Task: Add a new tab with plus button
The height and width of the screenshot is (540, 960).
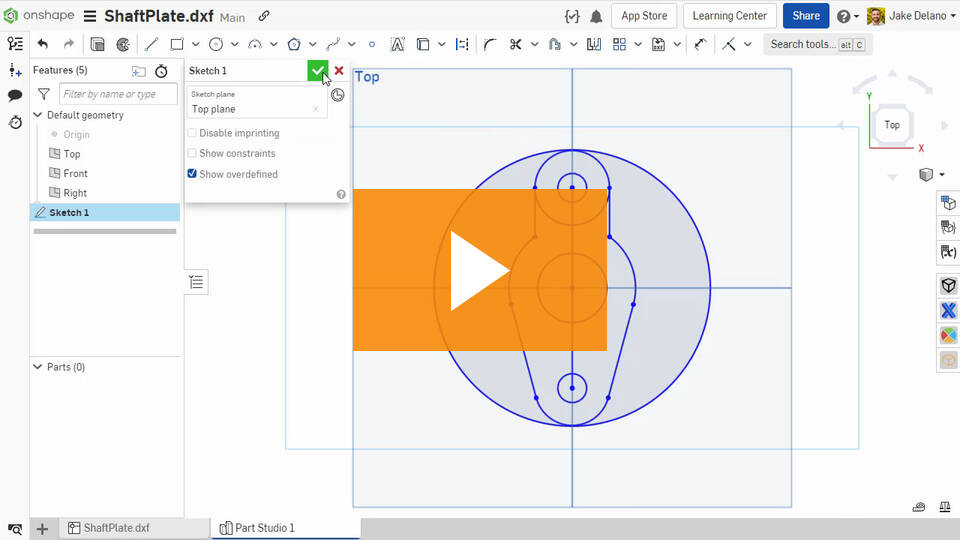Action: point(42,528)
